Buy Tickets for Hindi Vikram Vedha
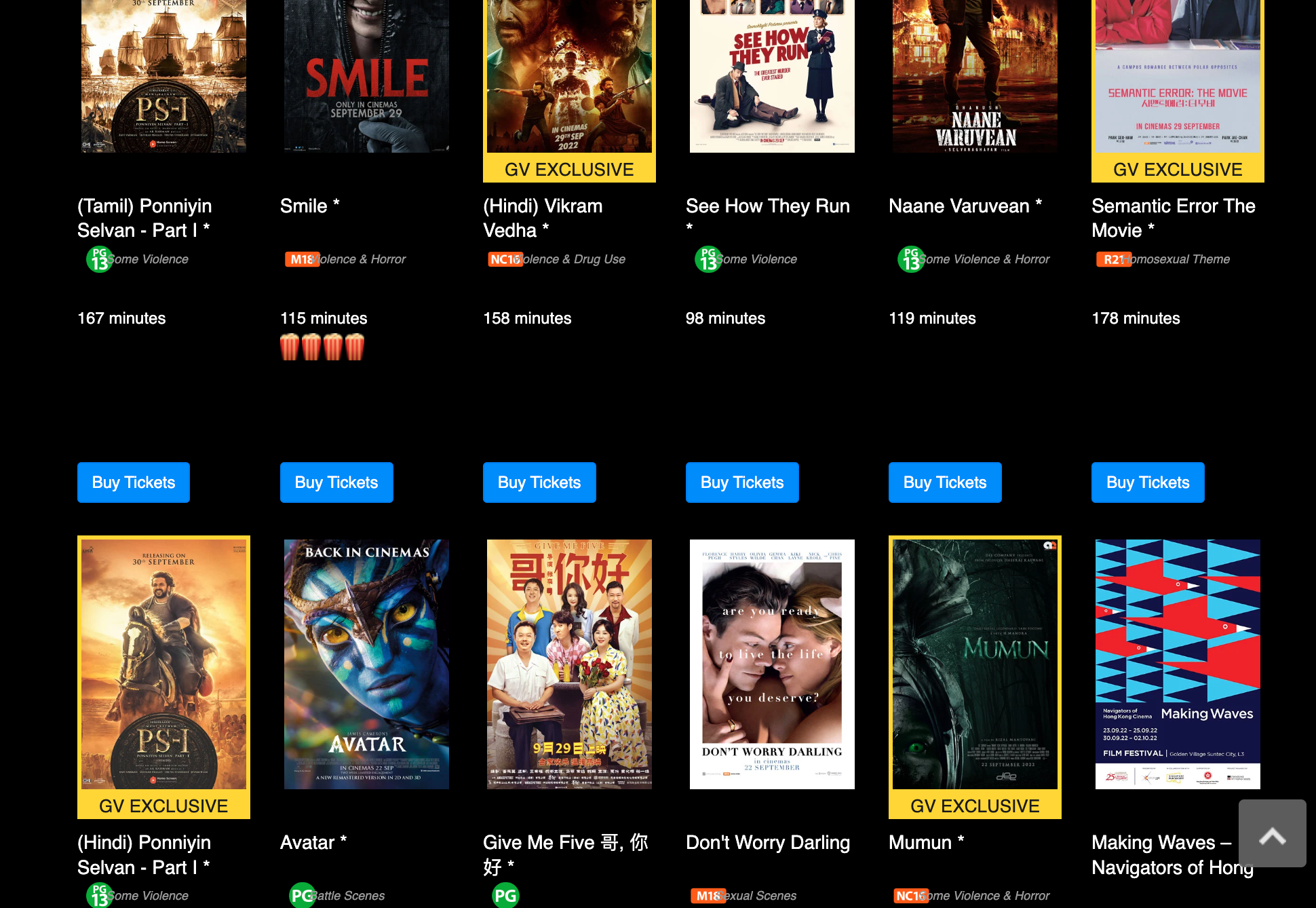The height and width of the screenshot is (908, 1316). pyautogui.click(x=539, y=483)
